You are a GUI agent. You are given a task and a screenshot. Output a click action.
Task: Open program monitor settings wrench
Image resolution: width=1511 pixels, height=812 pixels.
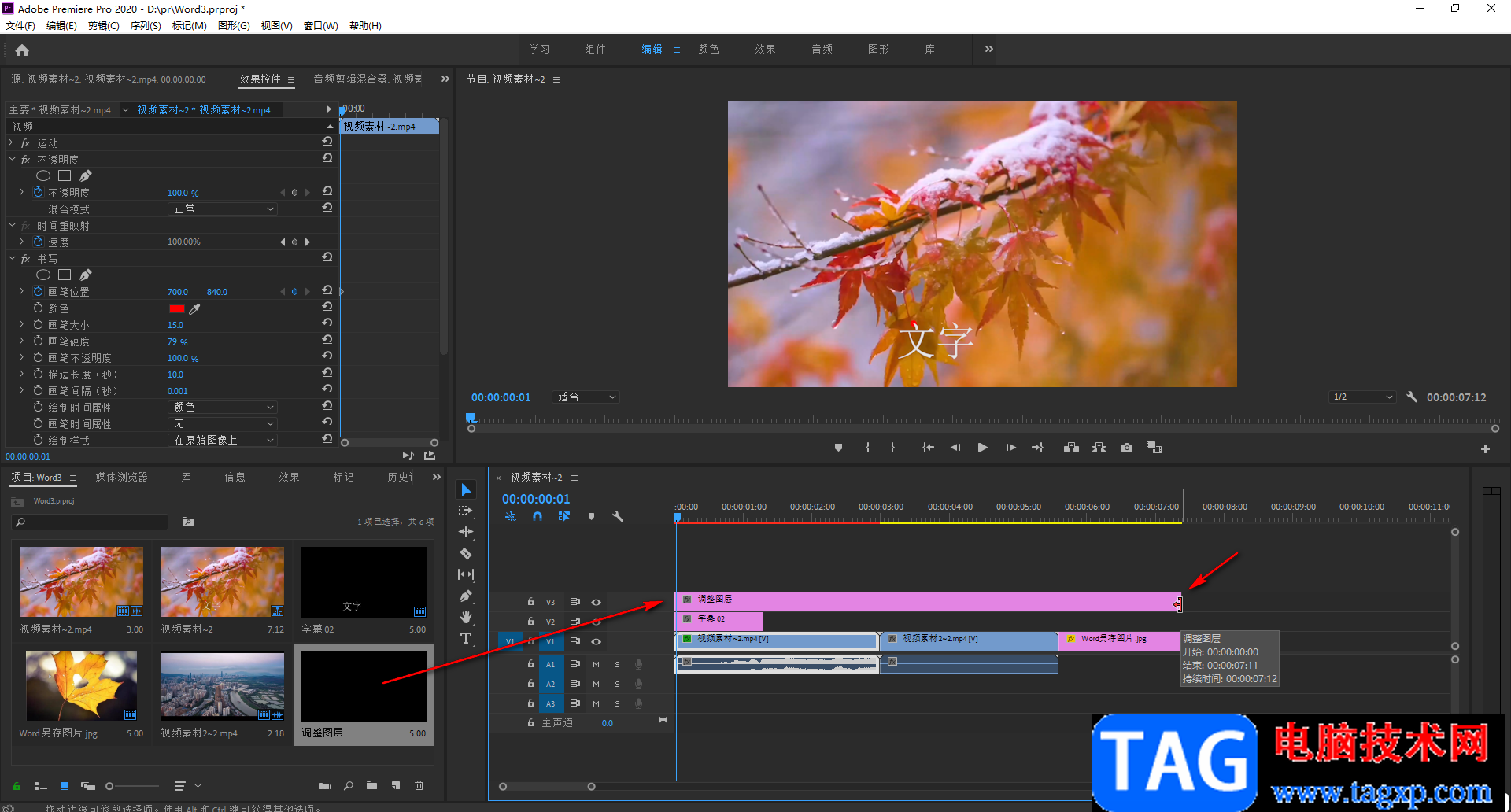tap(1412, 397)
